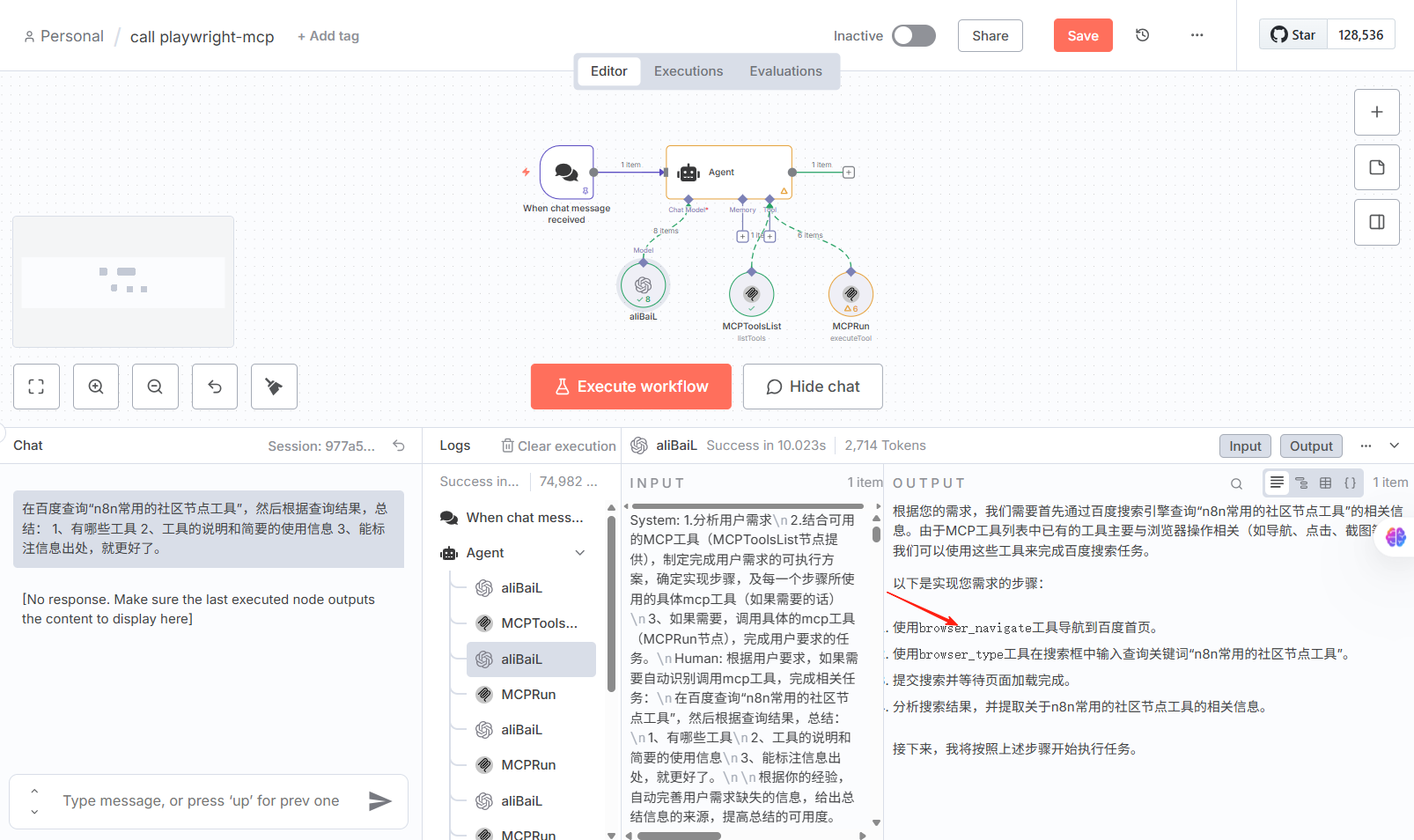Zoom in on the canvas
The width and height of the screenshot is (1414, 840).
click(96, 387)
